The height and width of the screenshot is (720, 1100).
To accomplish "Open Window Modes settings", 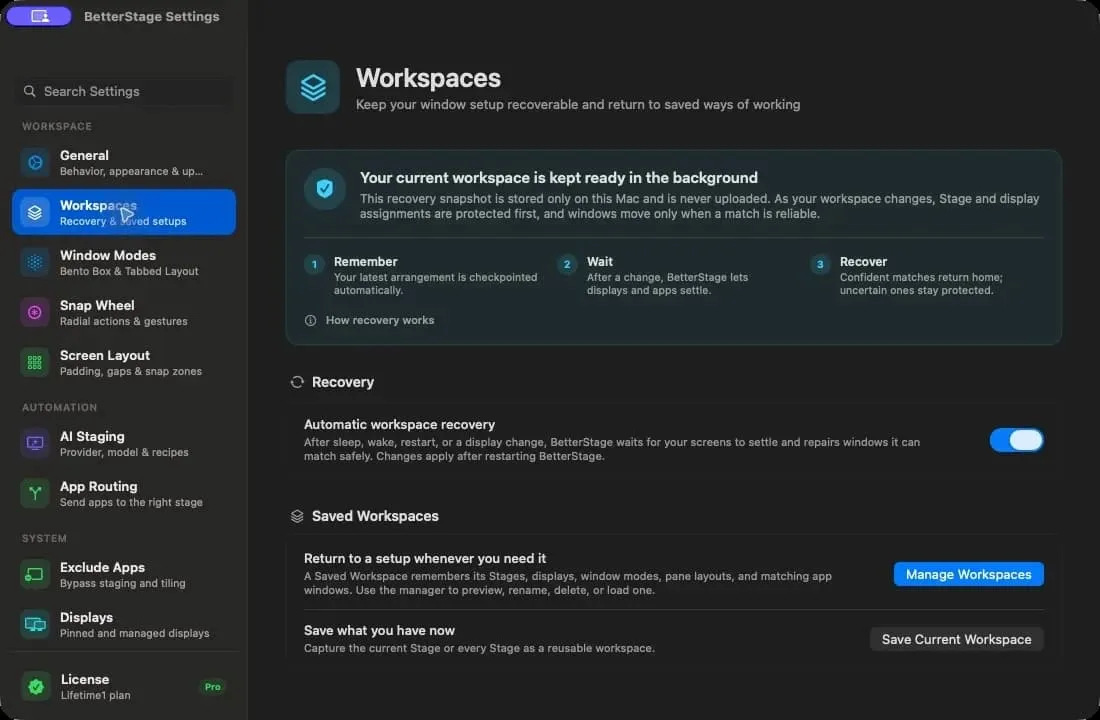I will pyautogui.click(x=123, y=262).
